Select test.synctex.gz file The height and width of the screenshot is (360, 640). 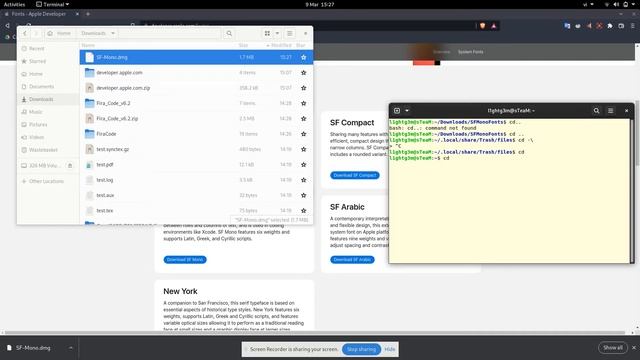pos(196,149)
